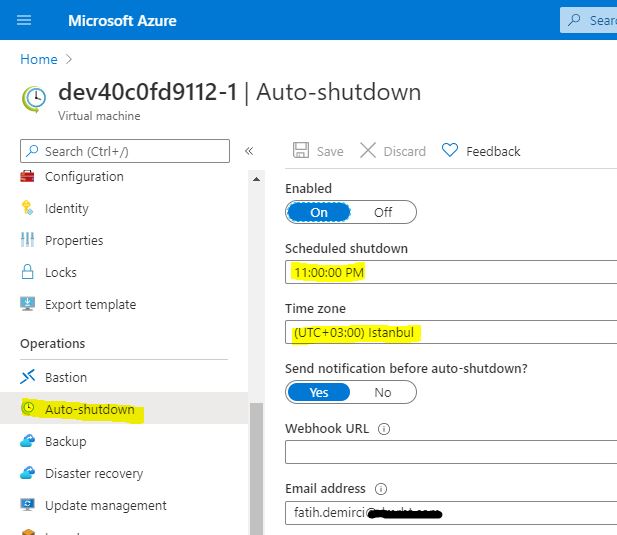Open the Locks padlock icon
617x535 pixels.
(28, 272)
